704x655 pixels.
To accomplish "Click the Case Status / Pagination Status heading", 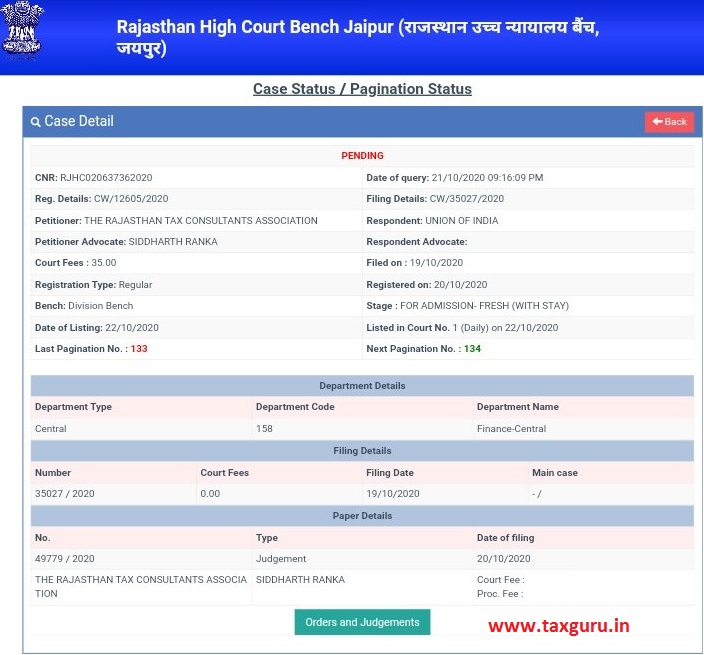I will click(x=362, y=89).
